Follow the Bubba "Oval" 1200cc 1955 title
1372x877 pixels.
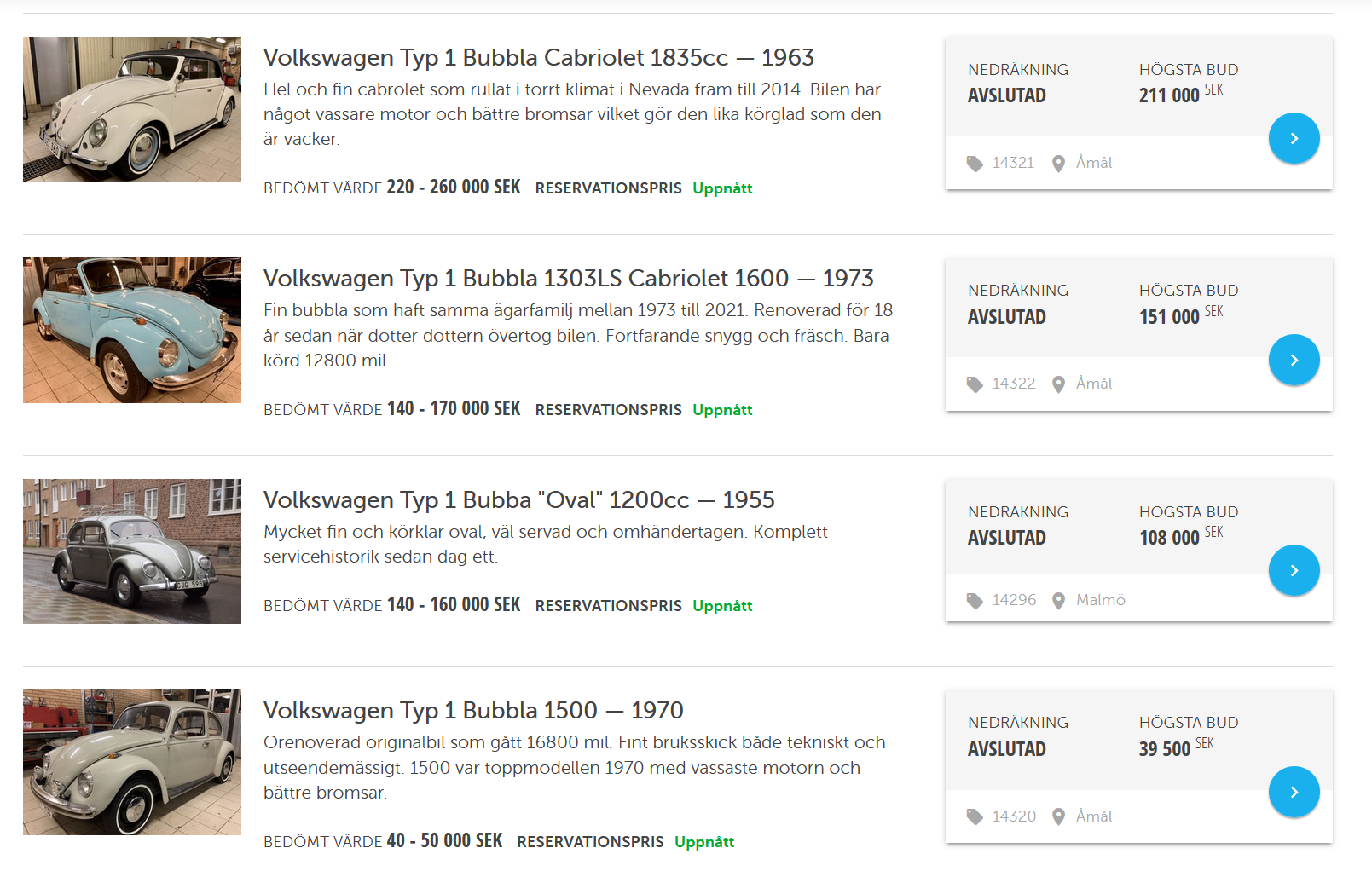pyautogui.click(x=518, y=500)
